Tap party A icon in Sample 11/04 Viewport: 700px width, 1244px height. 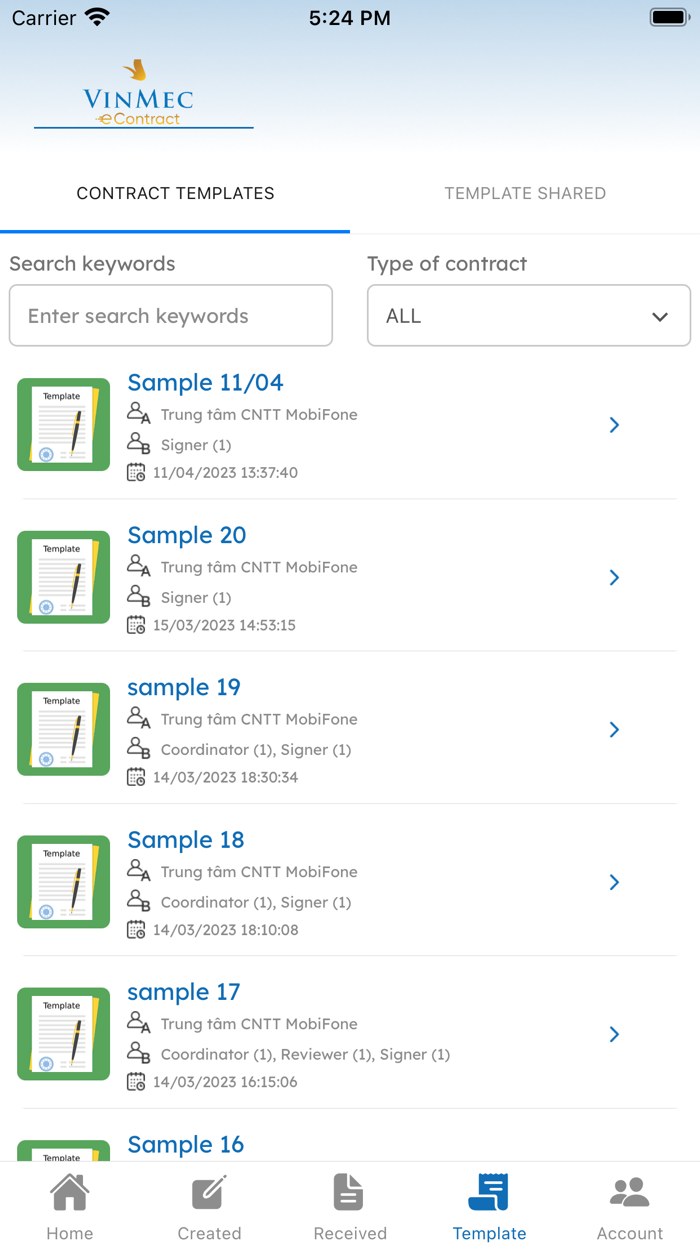coord(138,413)
